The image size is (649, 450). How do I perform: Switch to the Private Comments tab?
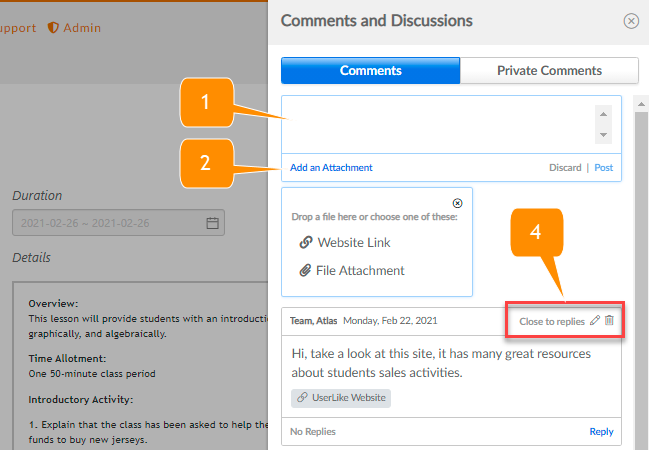pyautogui.click(x=549, y=71)
